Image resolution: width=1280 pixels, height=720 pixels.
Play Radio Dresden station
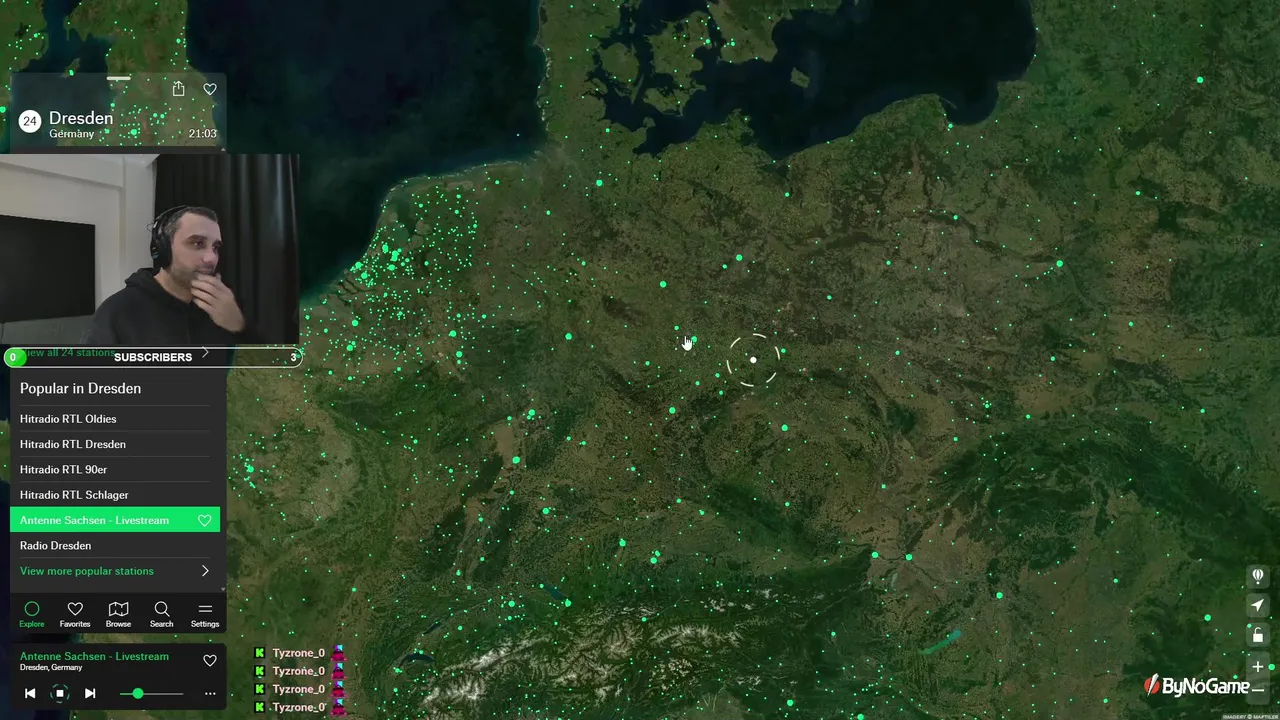(x=115, y=545)
